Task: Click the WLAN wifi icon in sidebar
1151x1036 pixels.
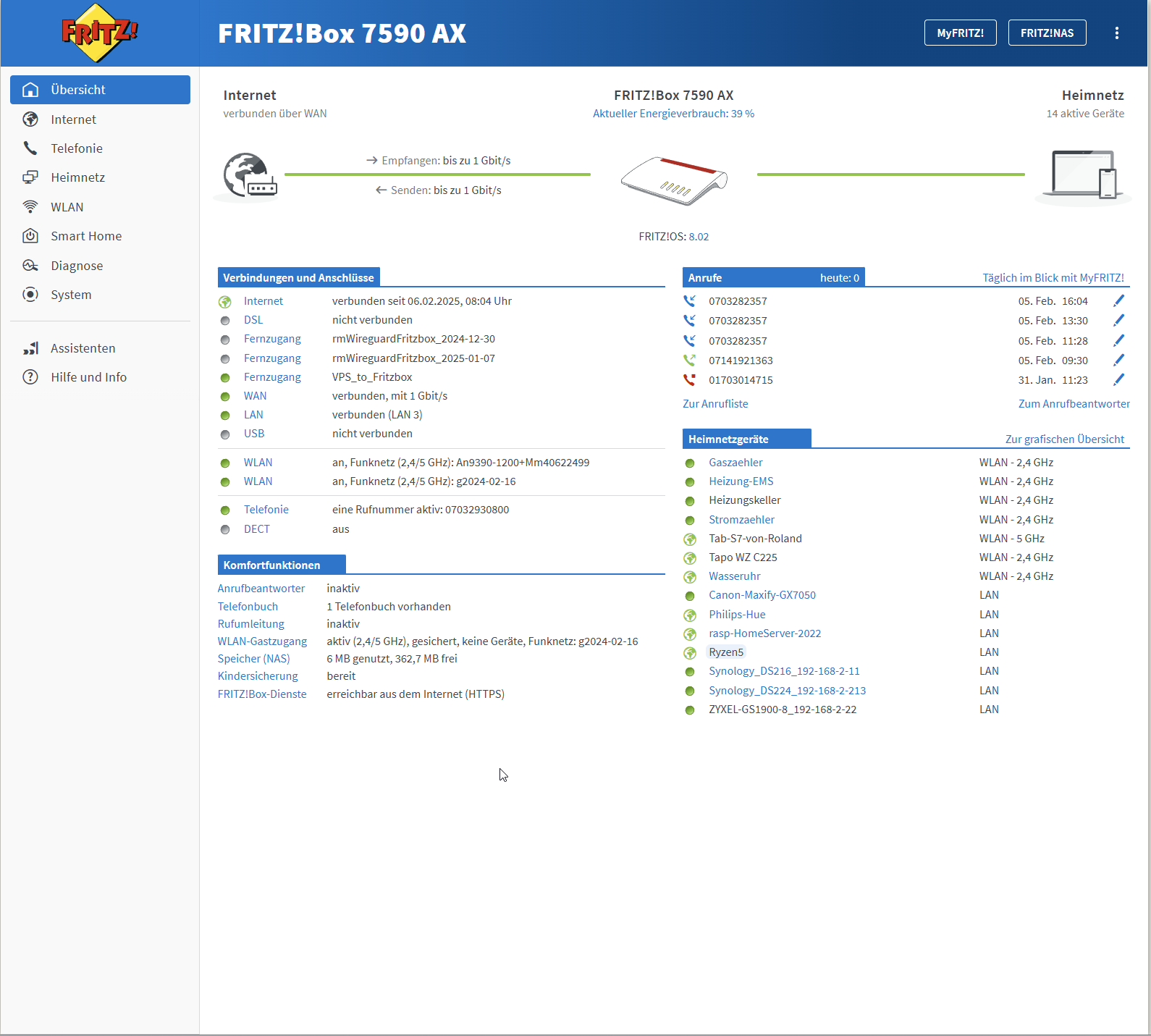Action: 30,207
